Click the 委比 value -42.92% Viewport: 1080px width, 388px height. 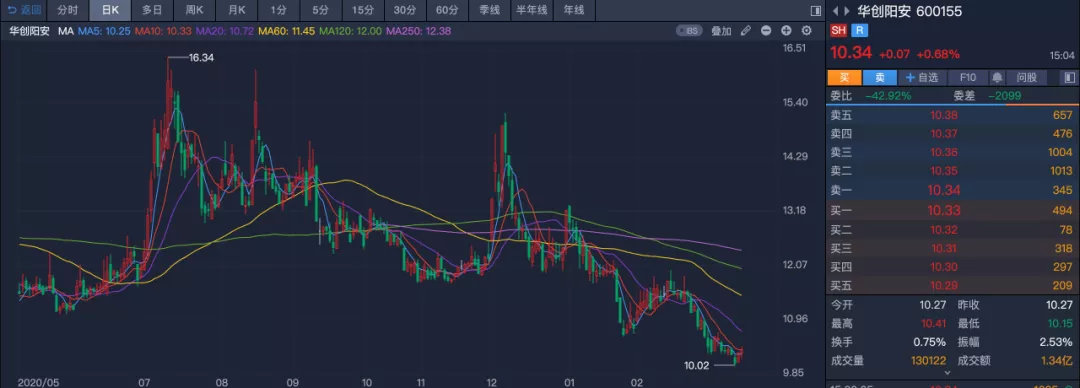[x=888, y=96]
